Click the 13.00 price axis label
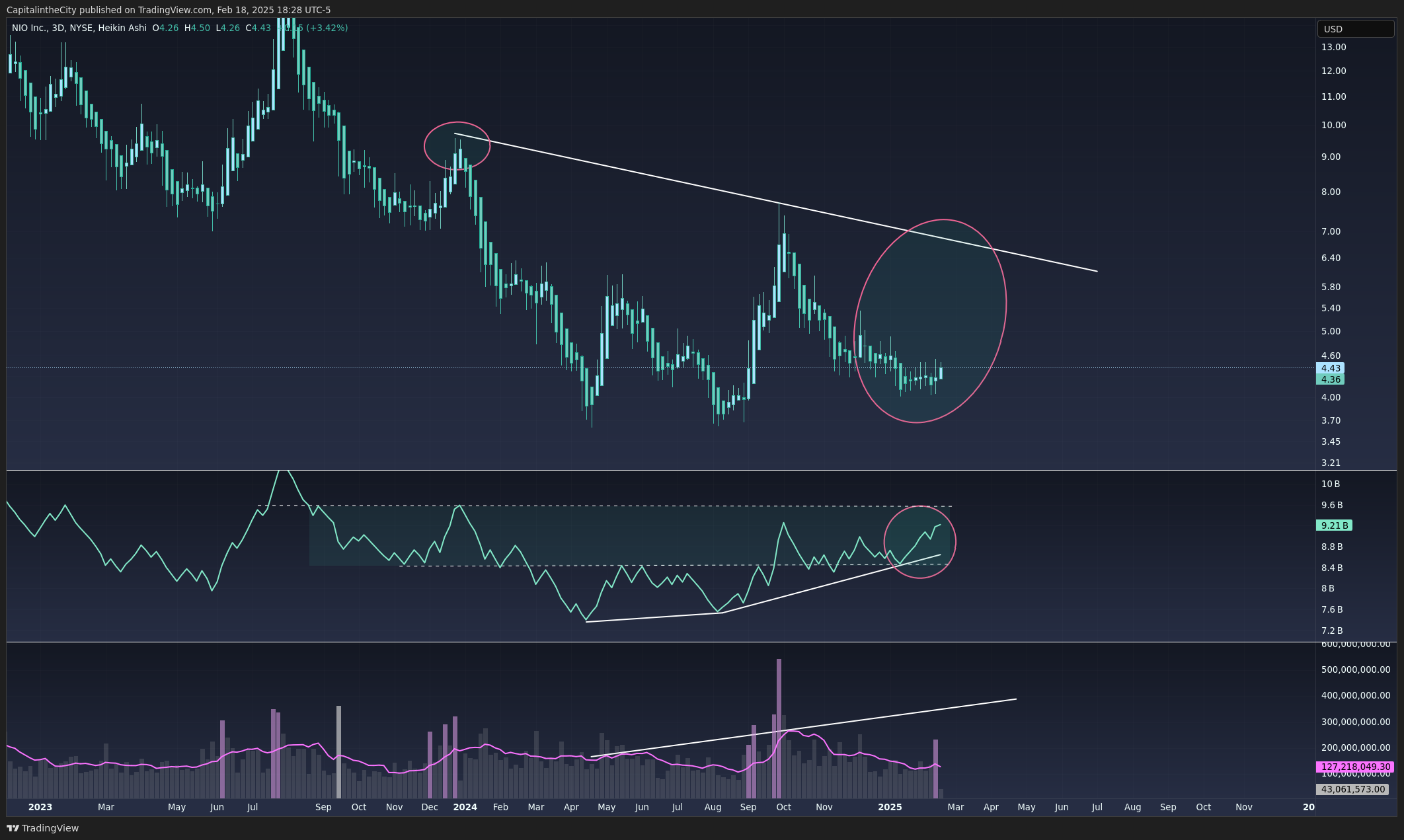Viewport: 1404px width, 840px height. 1333,47
